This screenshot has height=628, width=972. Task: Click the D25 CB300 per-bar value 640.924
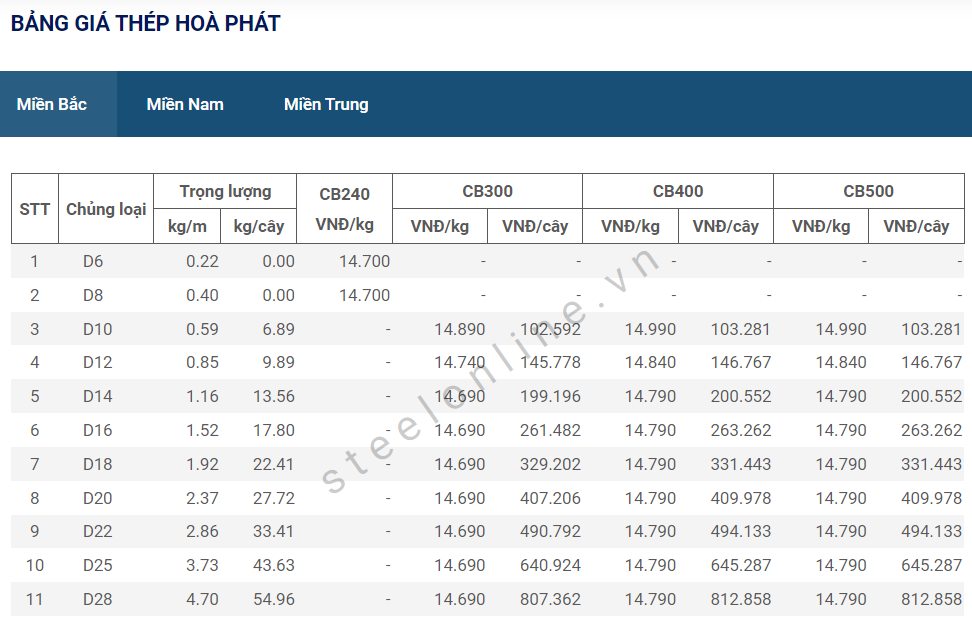point(550,565)
